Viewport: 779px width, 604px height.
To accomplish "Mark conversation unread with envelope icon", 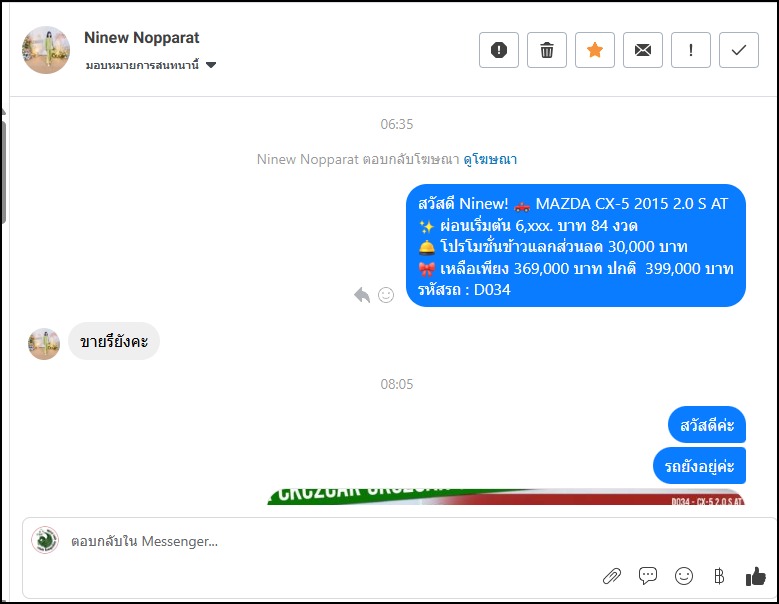I will pos(643,50).
